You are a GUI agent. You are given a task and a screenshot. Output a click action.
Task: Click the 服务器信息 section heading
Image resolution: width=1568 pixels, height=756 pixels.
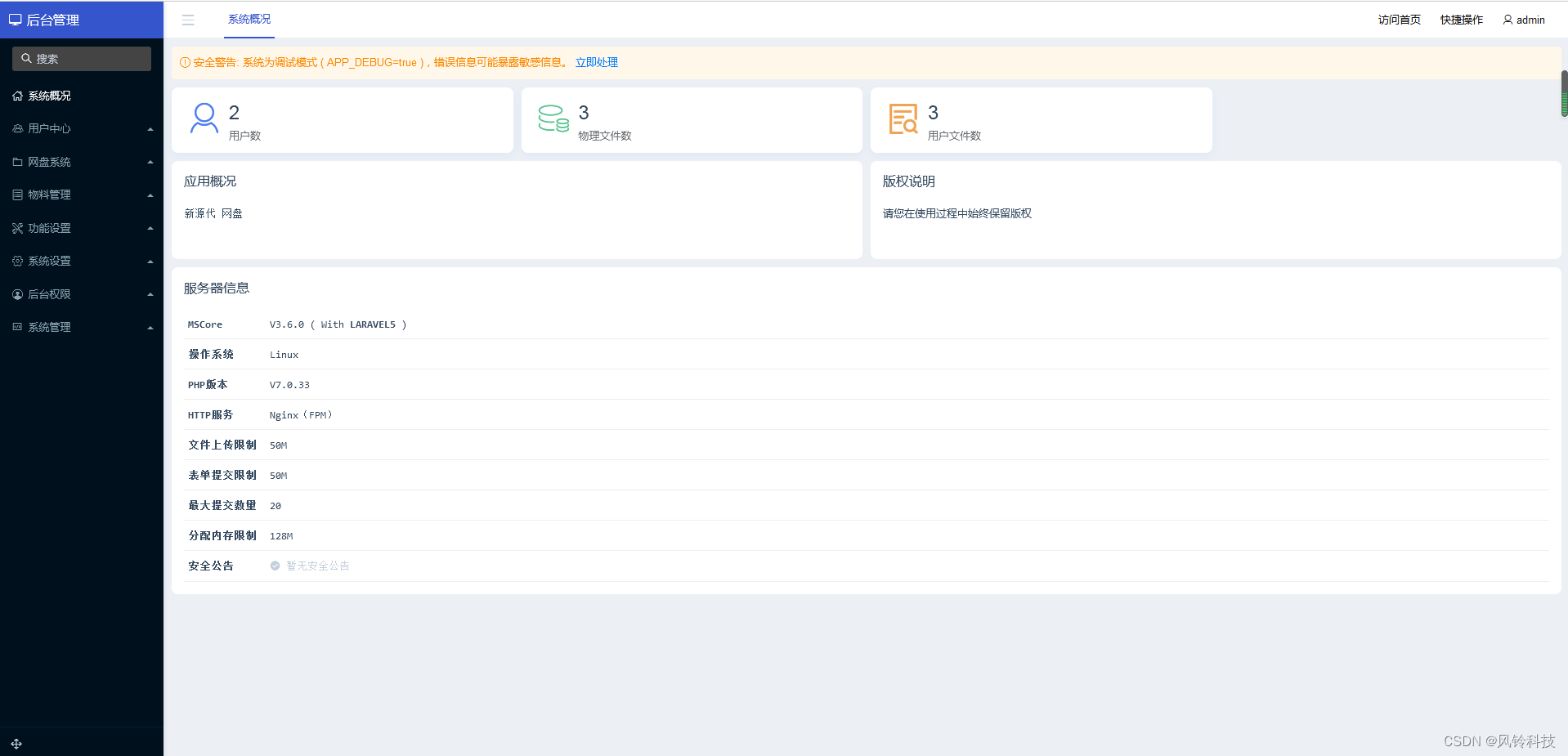tap(216, 288)
